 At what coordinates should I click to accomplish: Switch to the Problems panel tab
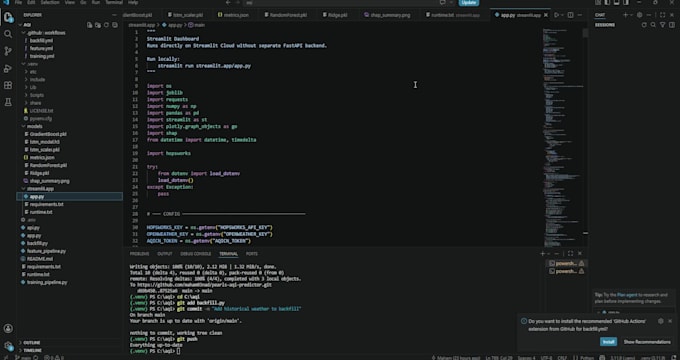(x=139, y=254)
